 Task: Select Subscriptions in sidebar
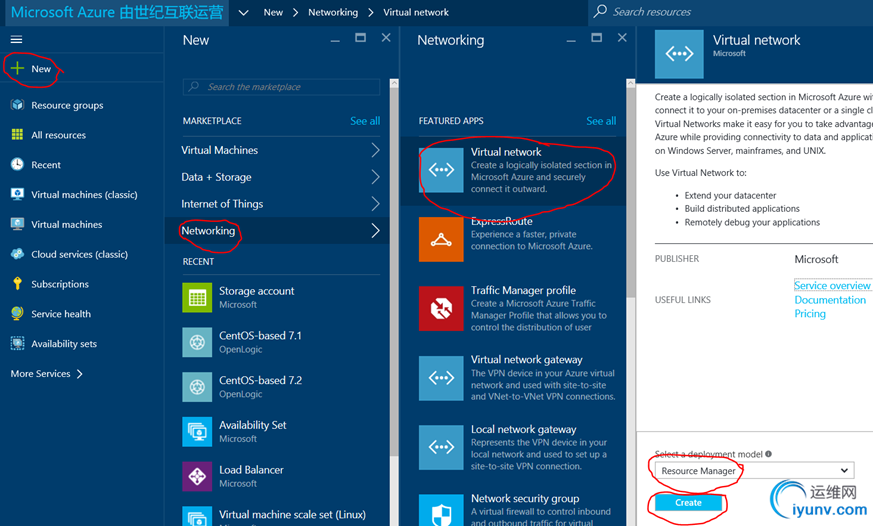[x=60, y=284]
